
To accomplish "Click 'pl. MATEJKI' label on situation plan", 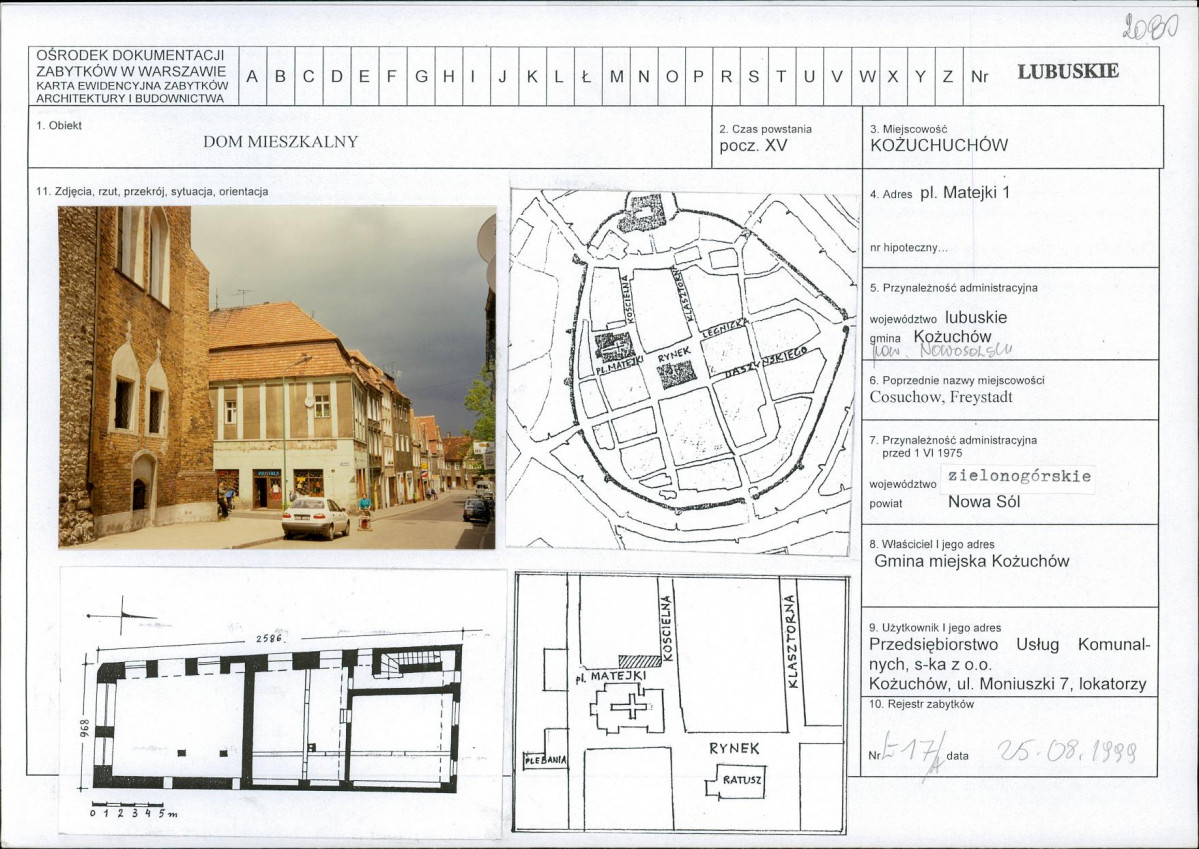I will point(610,676).
